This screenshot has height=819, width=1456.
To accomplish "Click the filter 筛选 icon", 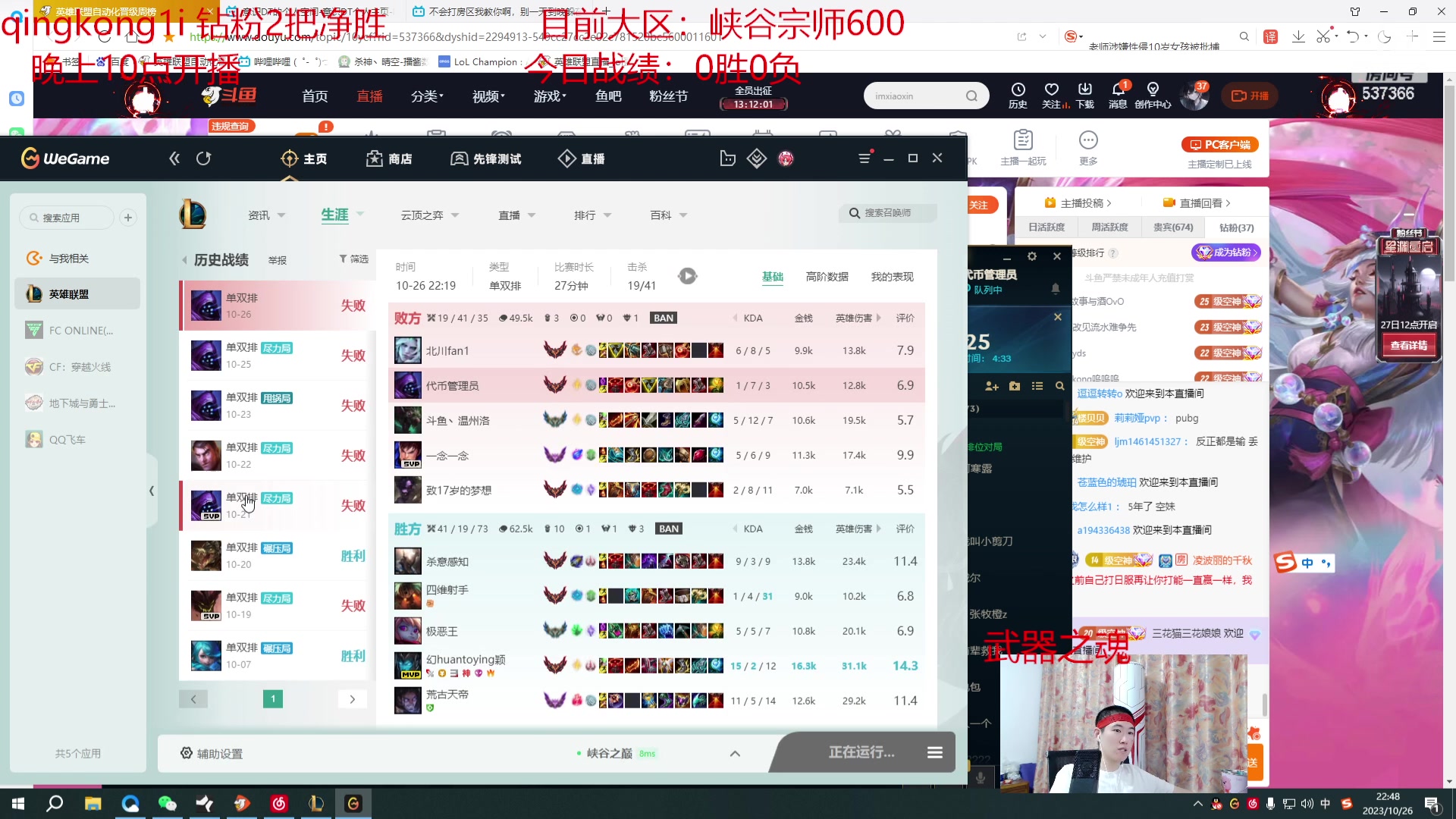I will click(353, 259).
